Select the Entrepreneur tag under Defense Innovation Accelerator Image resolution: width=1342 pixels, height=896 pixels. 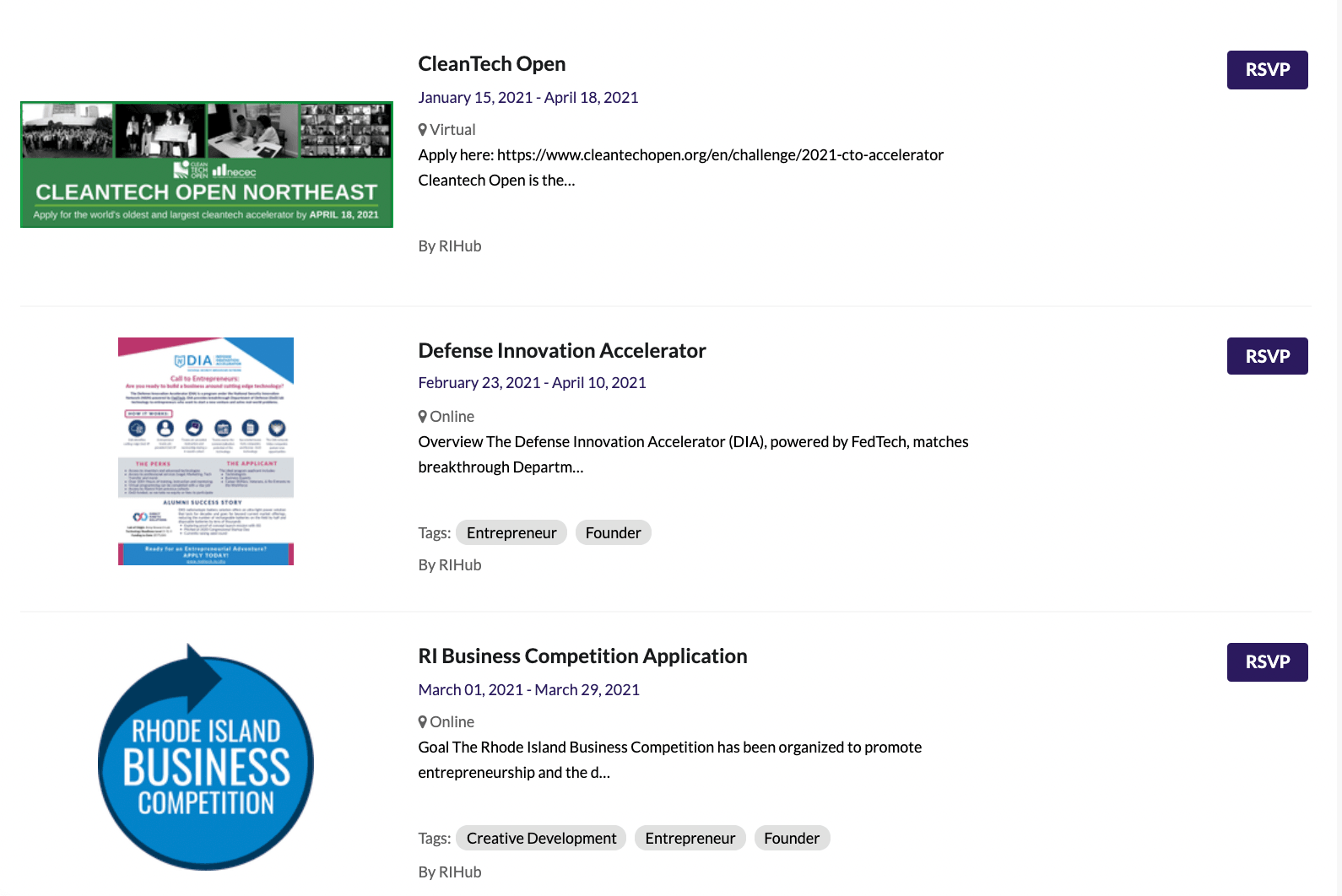click(511, 533)
